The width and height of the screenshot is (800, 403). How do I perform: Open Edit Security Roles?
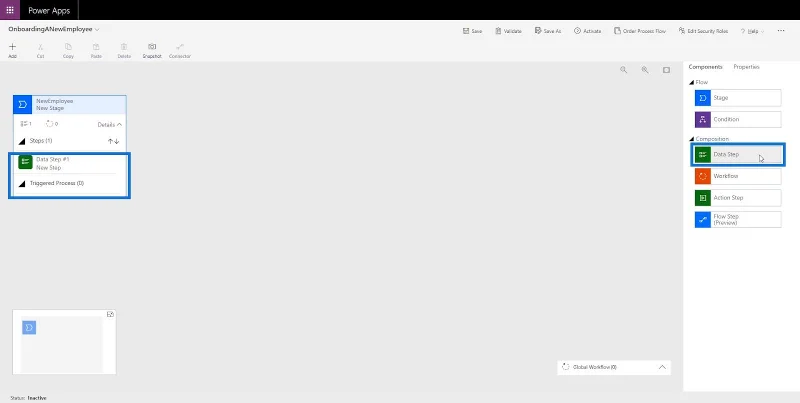pyautogui.click(x=703, y=31)
